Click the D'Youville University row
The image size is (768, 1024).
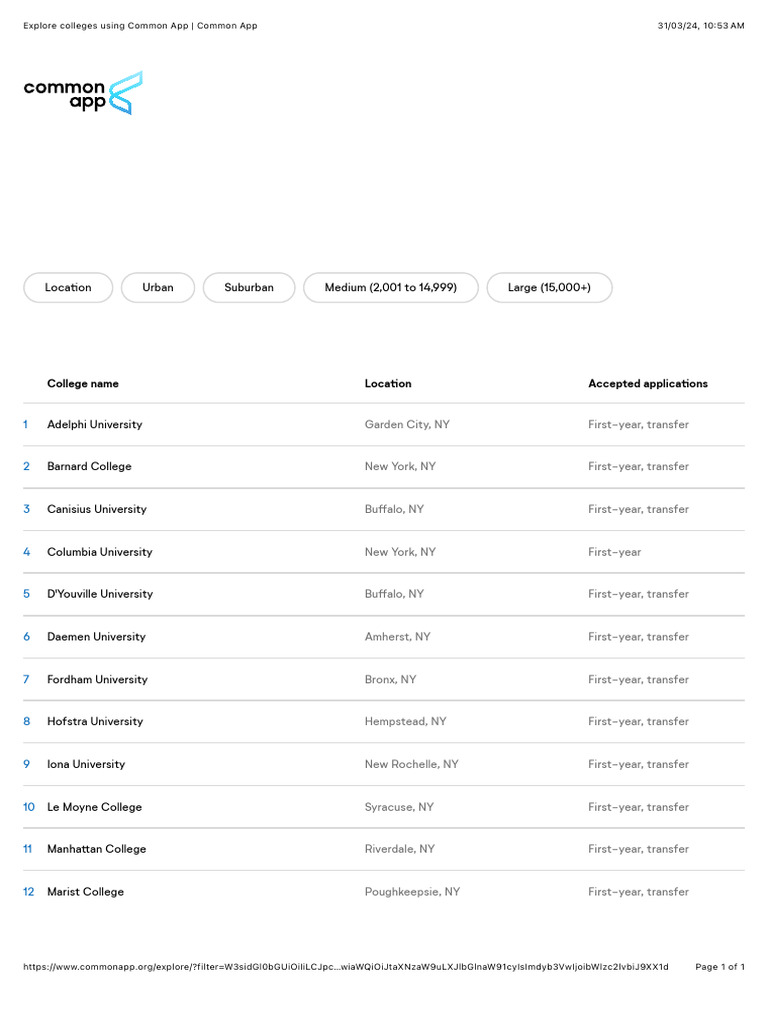pos(100,594)
